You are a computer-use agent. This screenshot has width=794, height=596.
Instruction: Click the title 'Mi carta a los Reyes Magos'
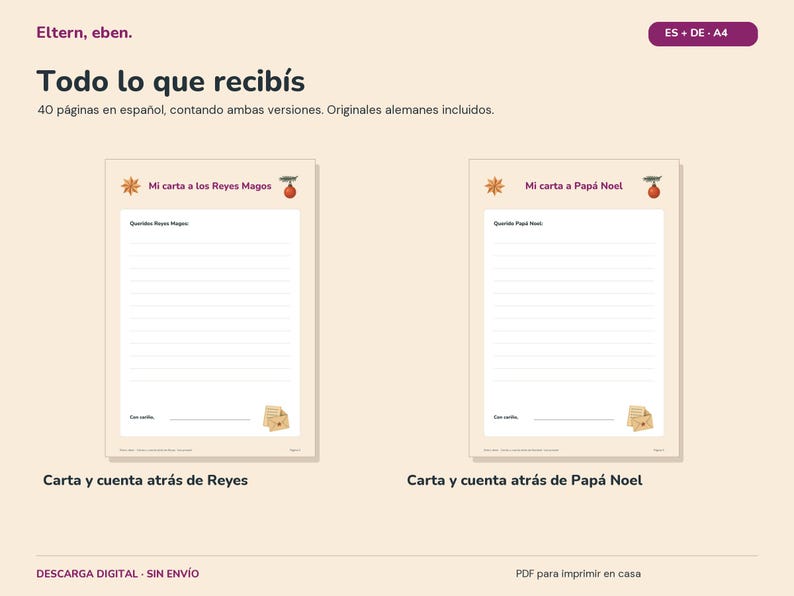210,186
